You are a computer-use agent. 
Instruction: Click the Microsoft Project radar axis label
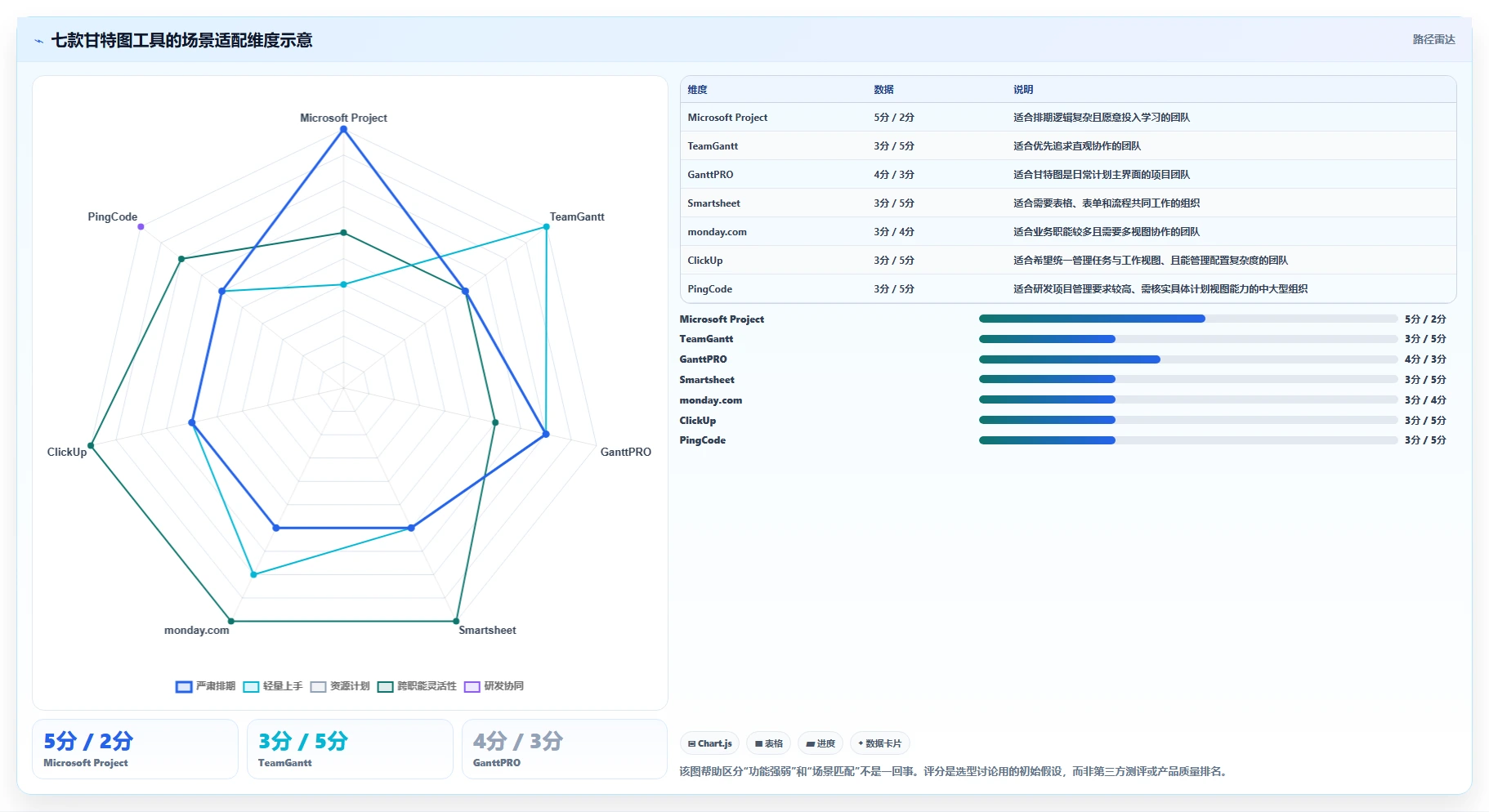click(343, 118)
